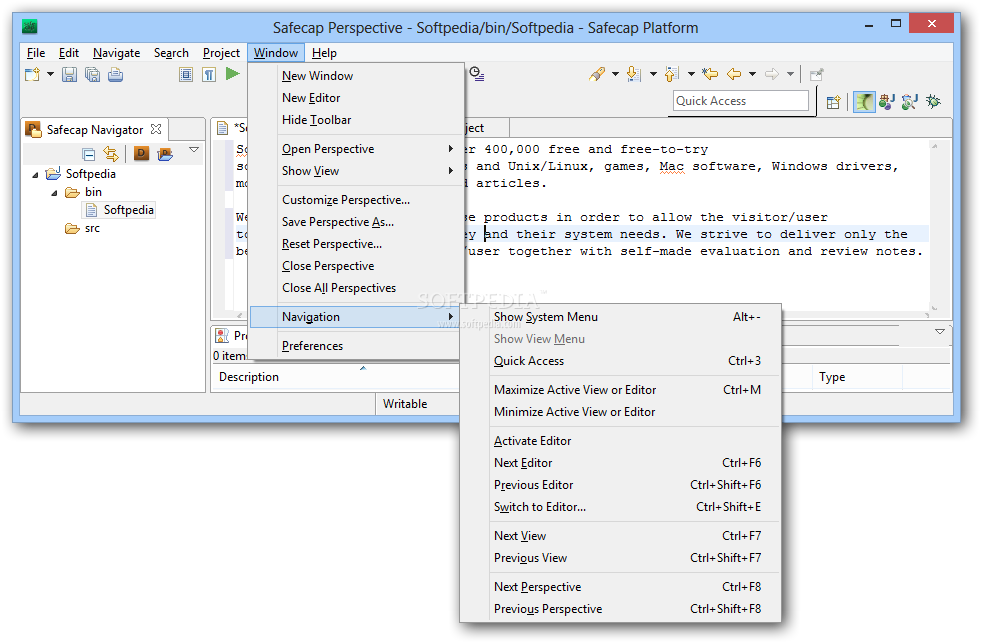Switch to the Java Browsing perspective icon
Viewport: 981px width, 643px height.
910,101
